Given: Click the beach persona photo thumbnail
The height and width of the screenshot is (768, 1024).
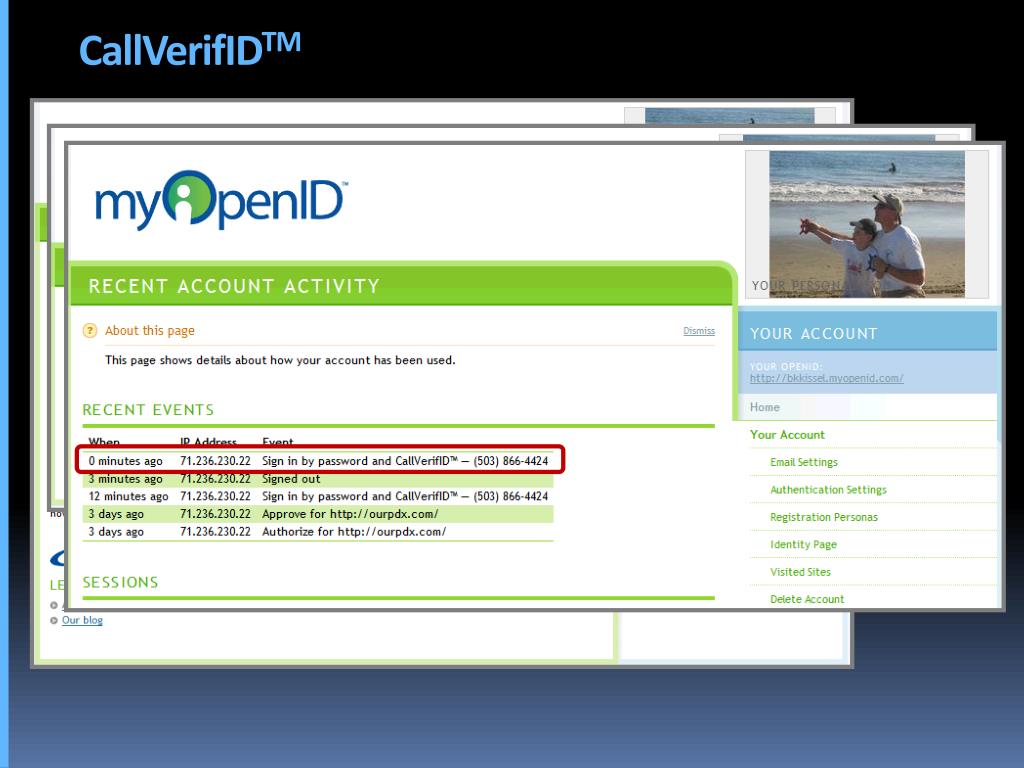Looking at the screenshot, I should point(867,224).
